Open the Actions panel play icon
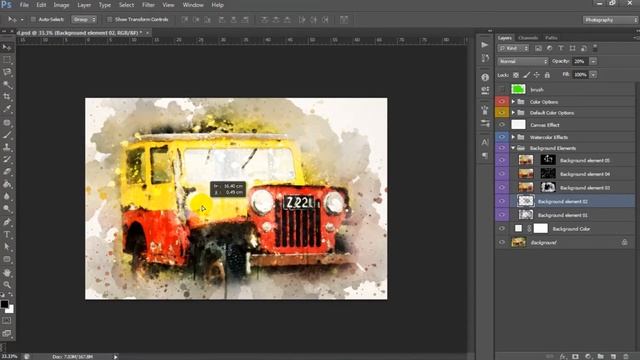640x360 pixels. click(x=485, y=44)
